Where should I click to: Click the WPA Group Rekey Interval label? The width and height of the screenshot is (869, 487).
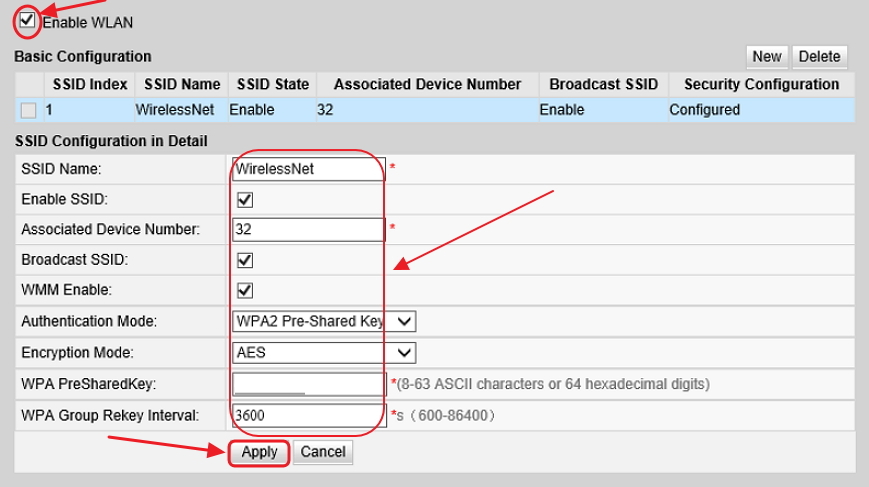[x=110, y=416]
